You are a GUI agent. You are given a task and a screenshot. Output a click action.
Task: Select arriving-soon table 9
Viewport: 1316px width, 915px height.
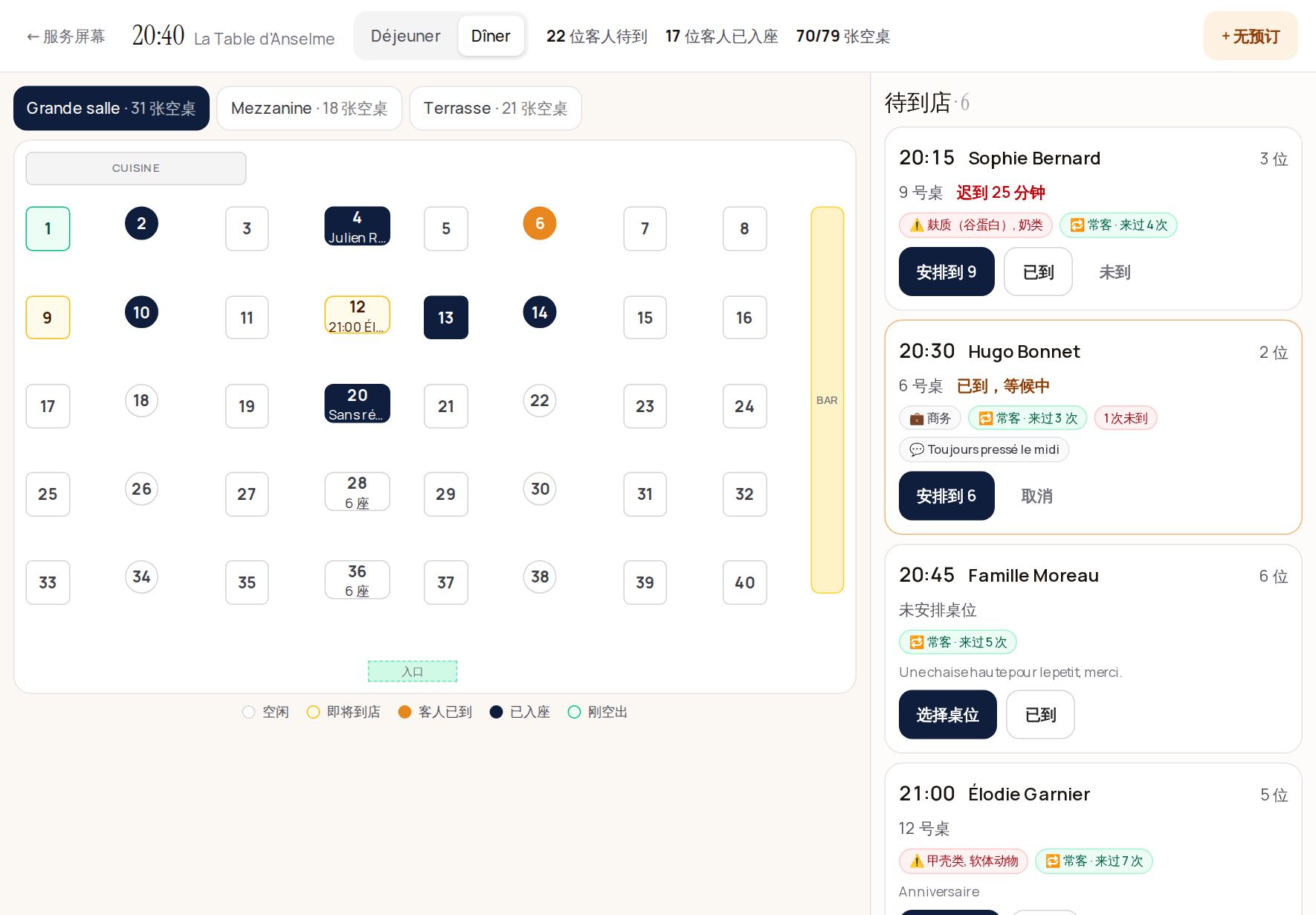tap(48, 318)
